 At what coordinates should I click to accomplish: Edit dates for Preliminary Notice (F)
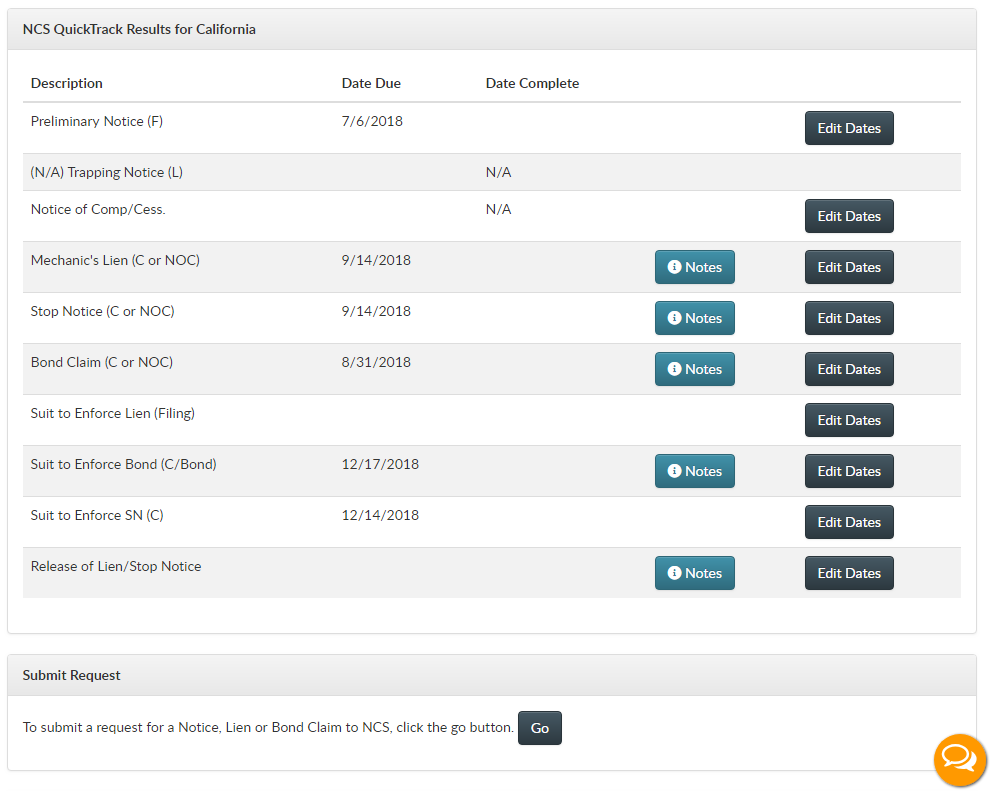pyautogui.click(x=849, y=128)
